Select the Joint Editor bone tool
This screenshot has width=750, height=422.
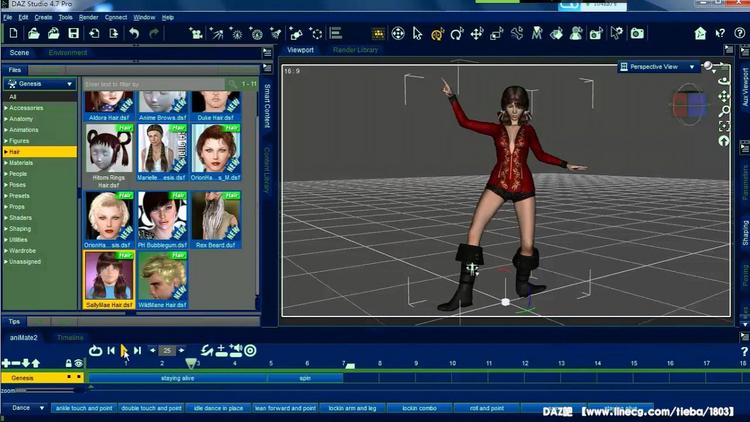[517, 33]
